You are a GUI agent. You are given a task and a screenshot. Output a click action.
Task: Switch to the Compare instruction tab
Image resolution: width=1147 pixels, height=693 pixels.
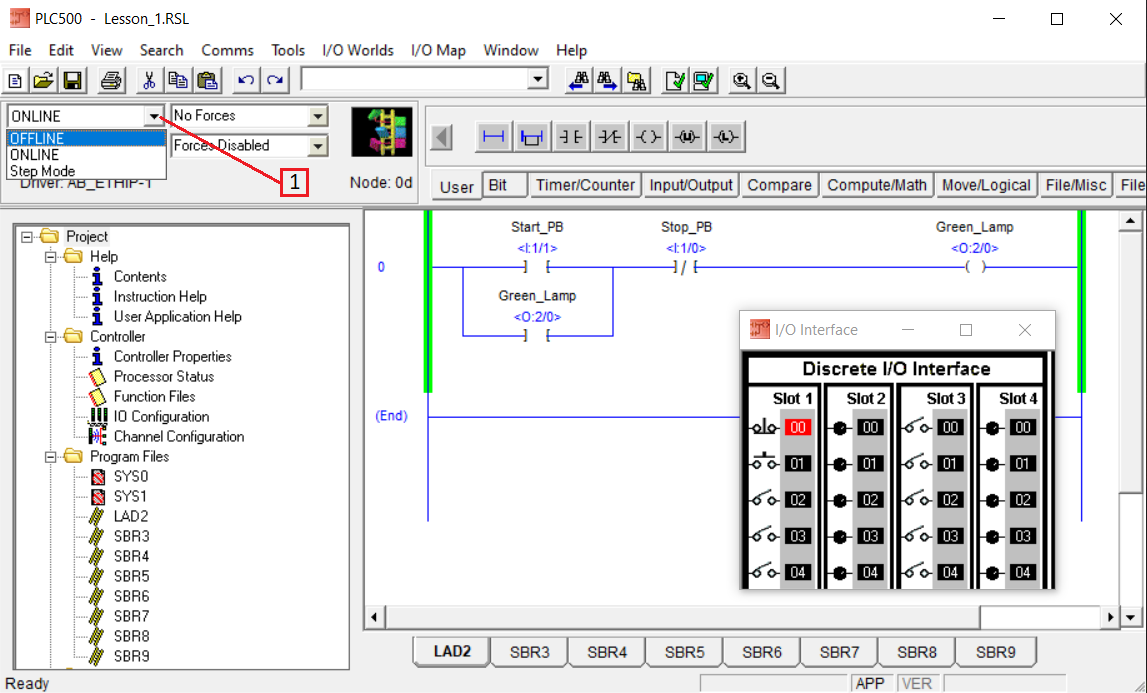[779, 185]
